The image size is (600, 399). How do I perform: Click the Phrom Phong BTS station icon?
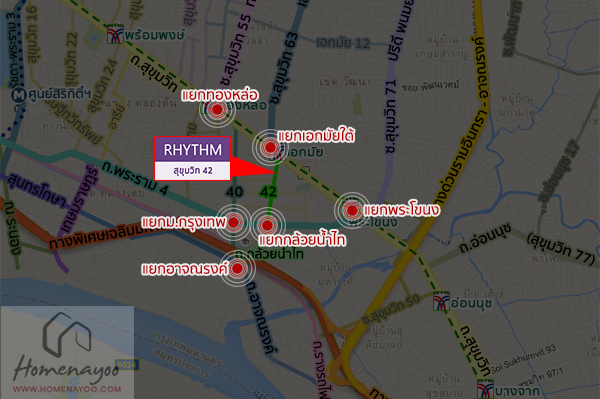click(115, 34)
